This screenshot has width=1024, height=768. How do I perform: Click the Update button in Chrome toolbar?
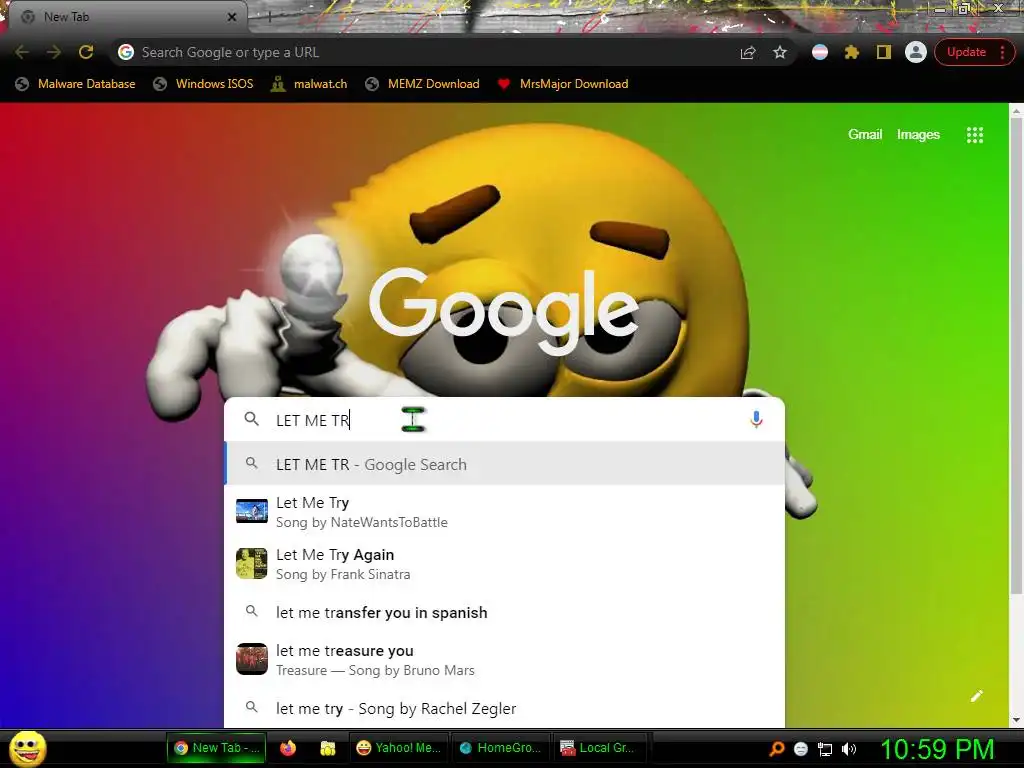pyautogui.click(x=974, y=52)
